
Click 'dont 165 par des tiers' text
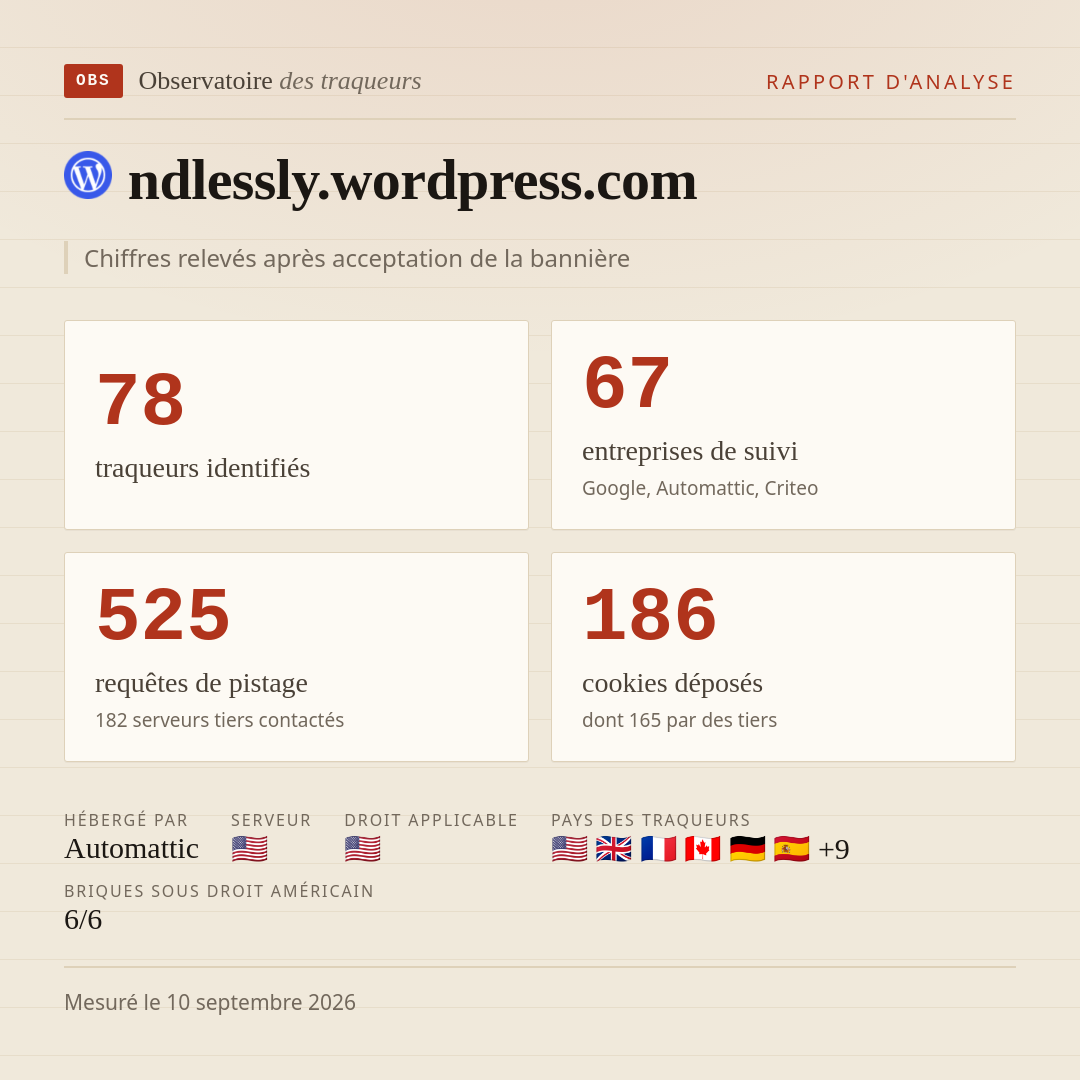679,720
